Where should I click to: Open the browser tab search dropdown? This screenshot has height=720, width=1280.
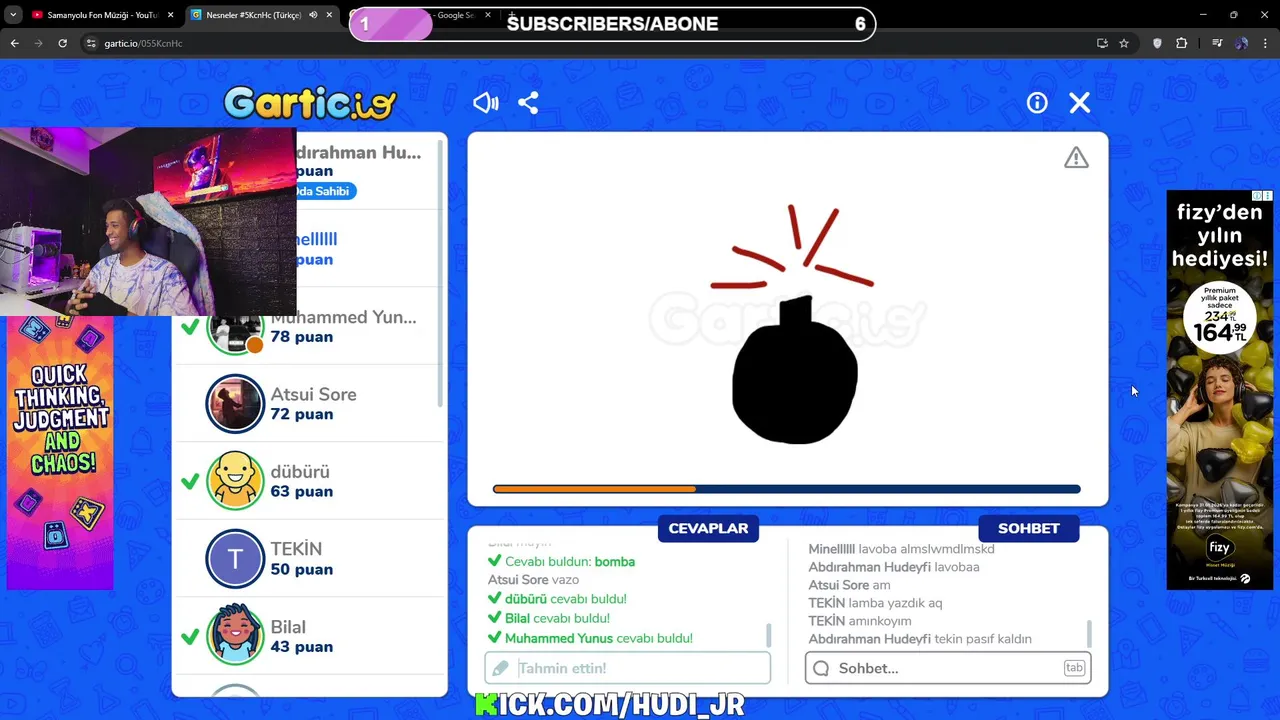[14, 15]
